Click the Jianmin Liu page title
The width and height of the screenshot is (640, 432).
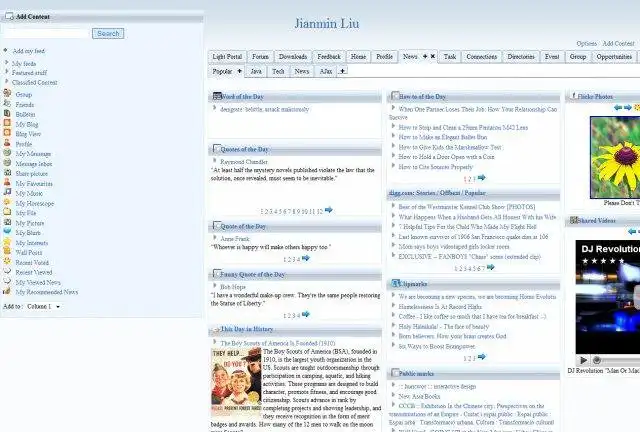pos(327,23)
